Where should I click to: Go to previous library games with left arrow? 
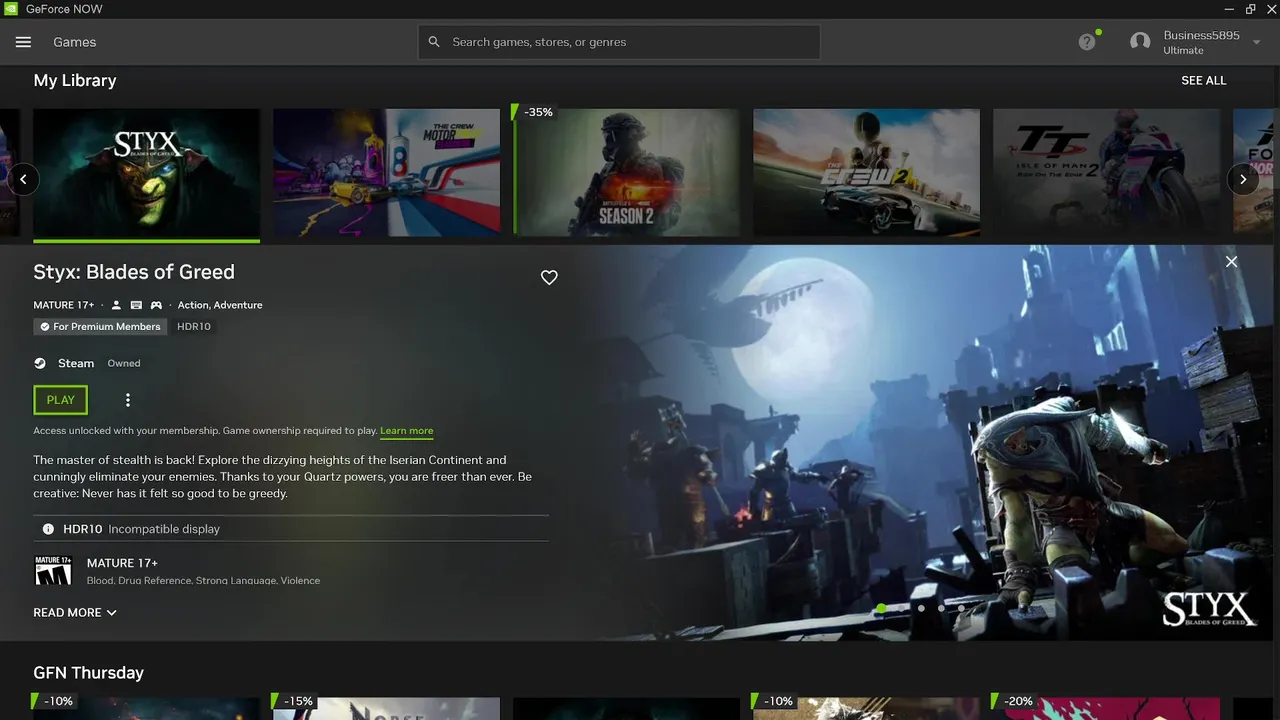23,179
